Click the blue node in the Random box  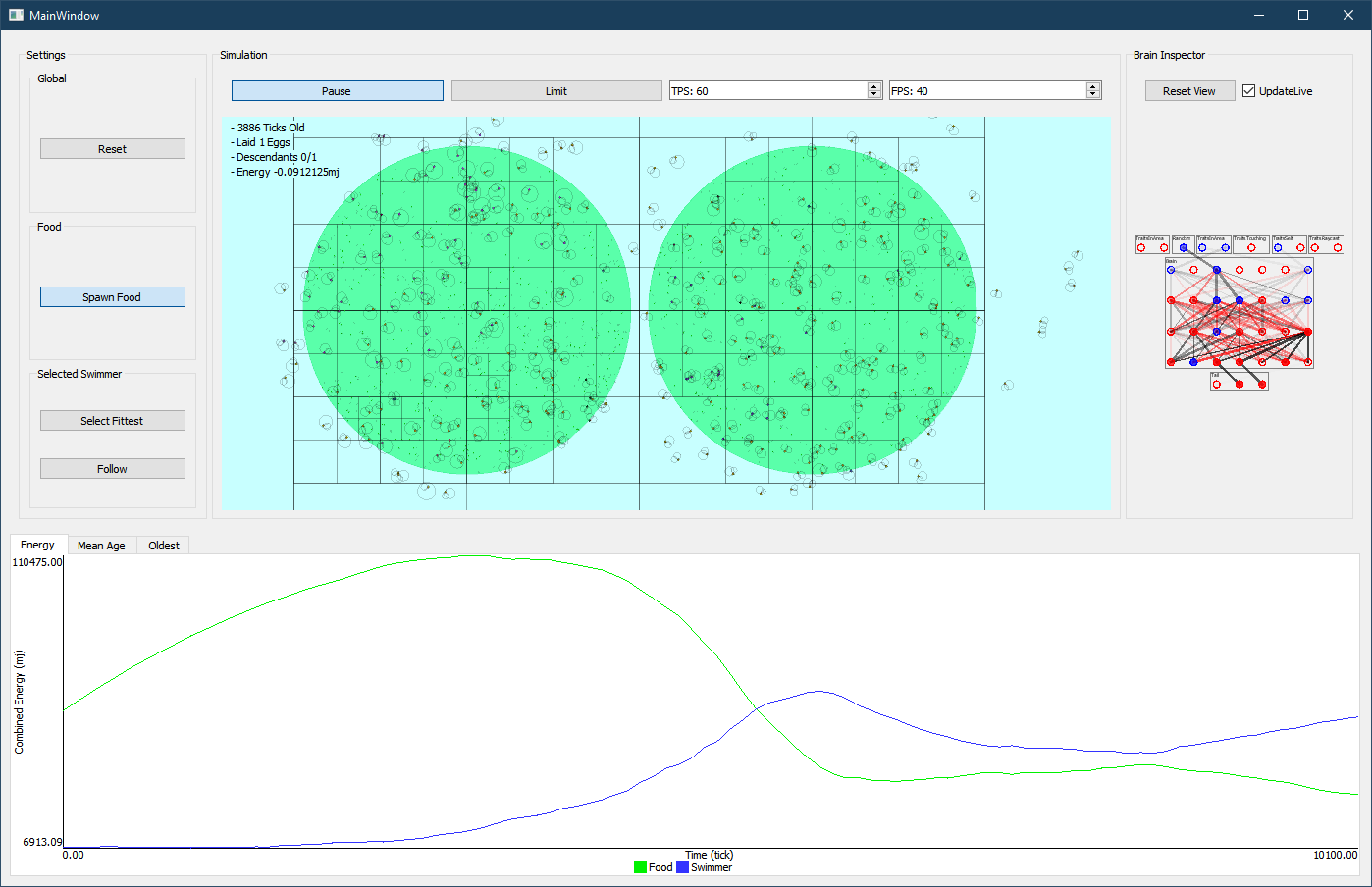[x=1184, y=247]
